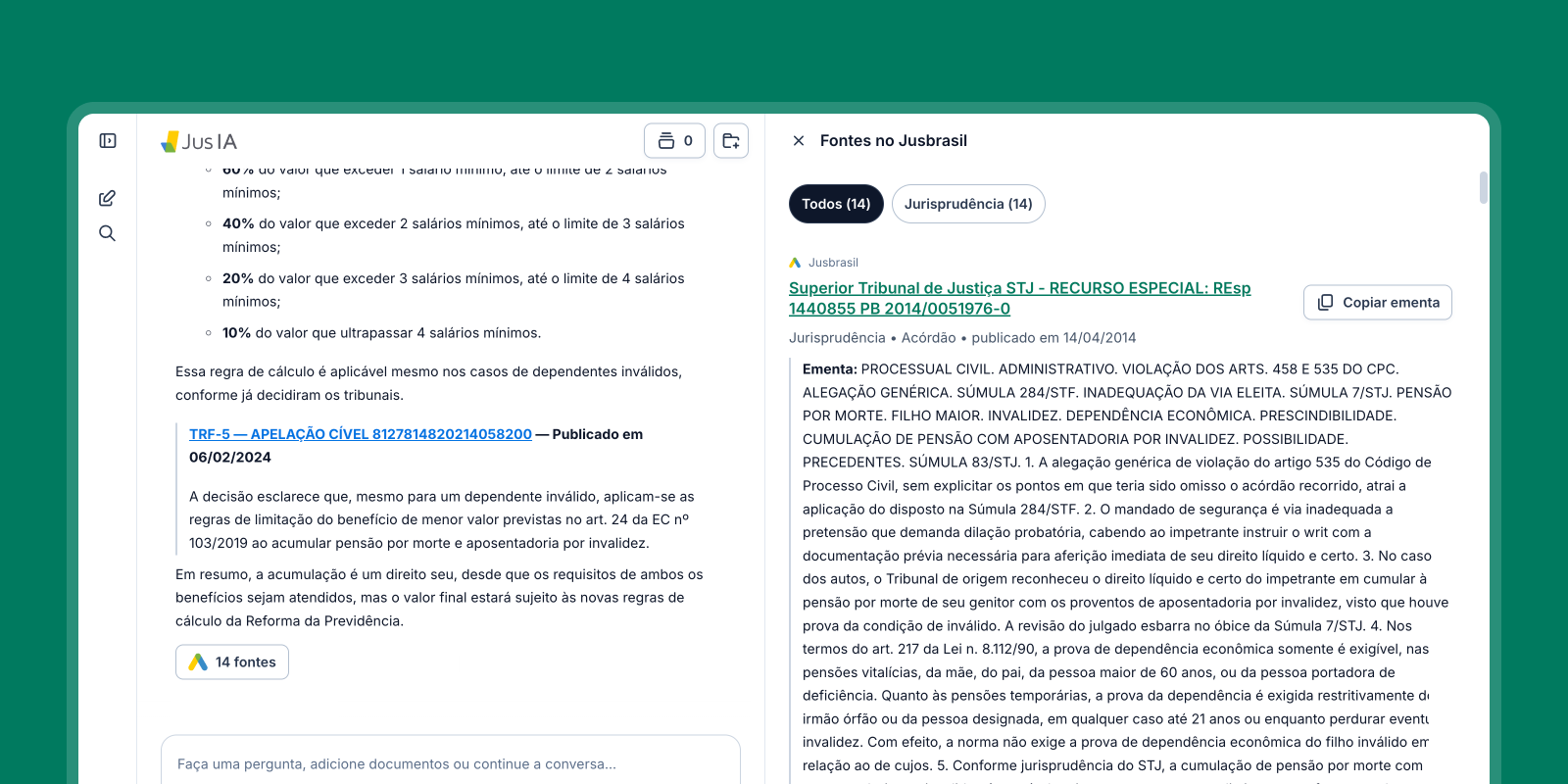Open the TRF-5 Apelação Cível link
The height and width of the screenshot is (784, 1568).
pos(361,434)
